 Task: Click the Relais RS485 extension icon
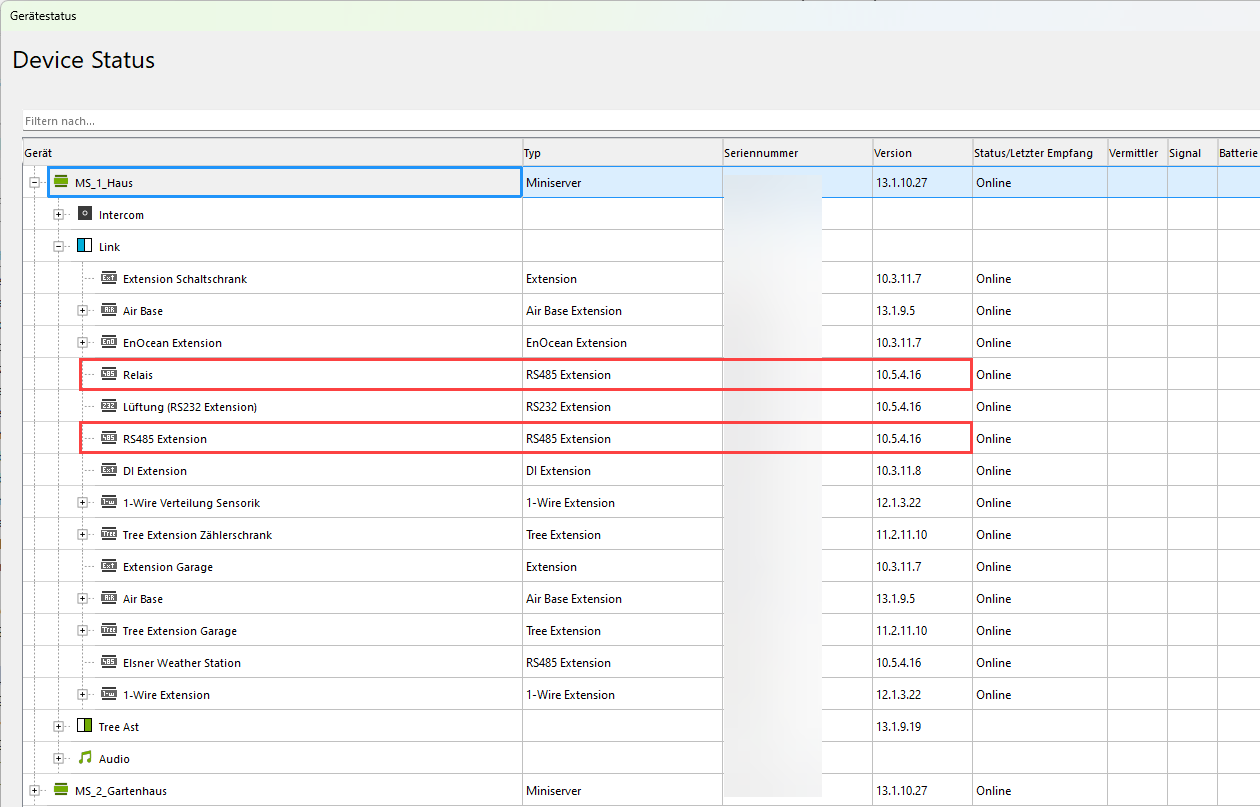click(109, 375)
